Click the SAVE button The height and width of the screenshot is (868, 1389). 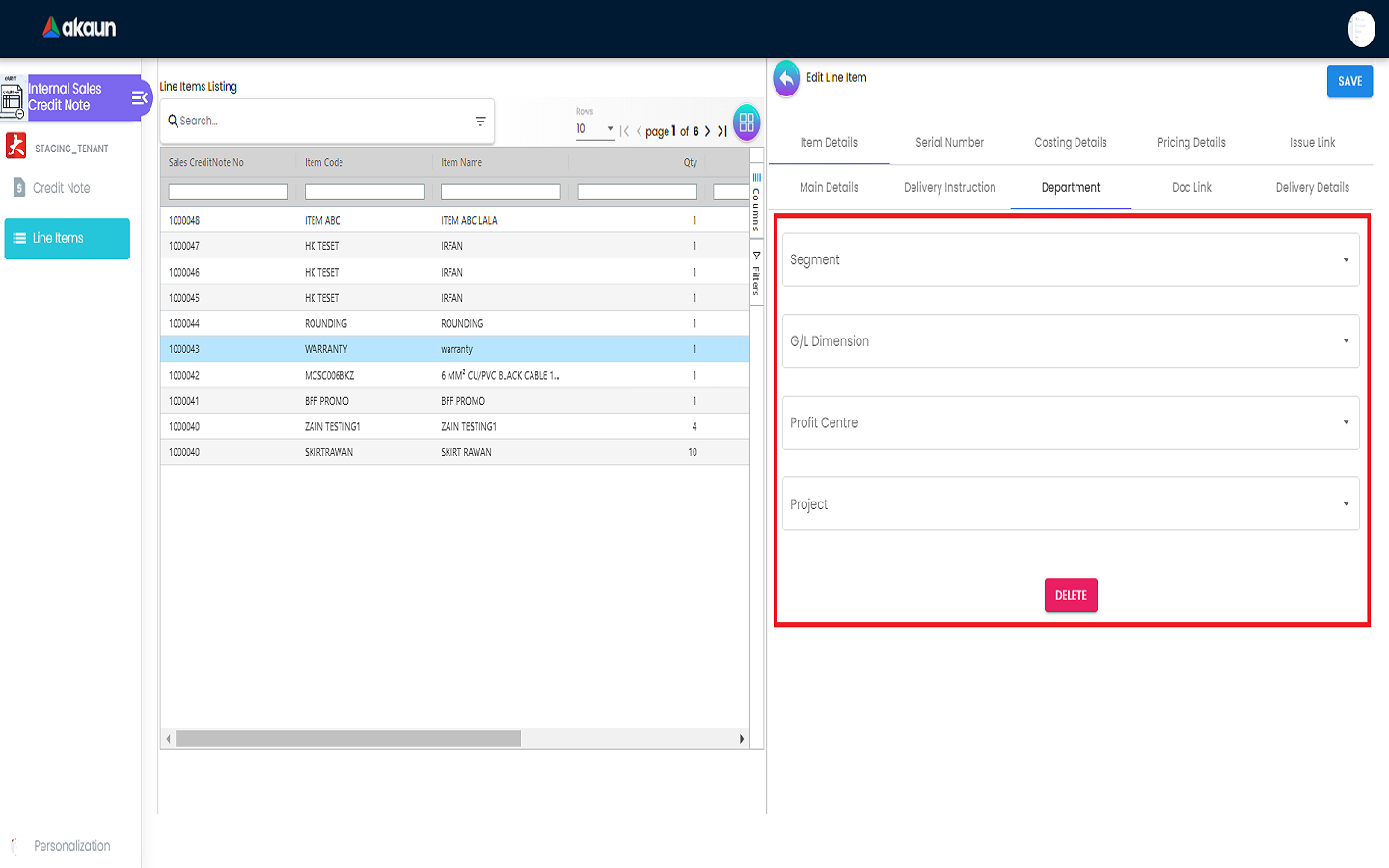click(x=1349, y=82)
